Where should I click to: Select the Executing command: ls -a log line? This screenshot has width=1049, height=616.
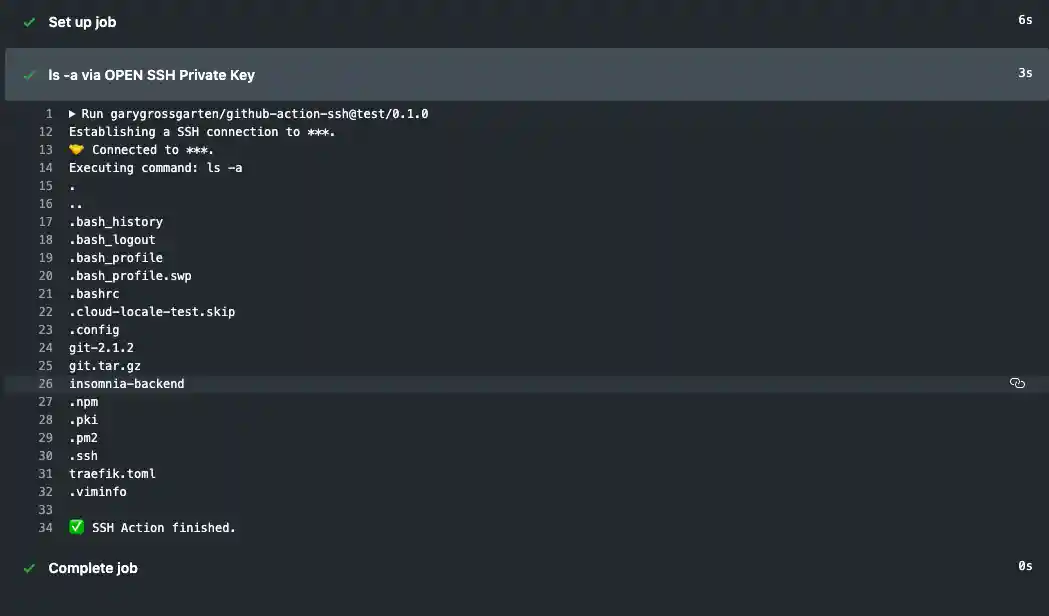coord(154,167)
